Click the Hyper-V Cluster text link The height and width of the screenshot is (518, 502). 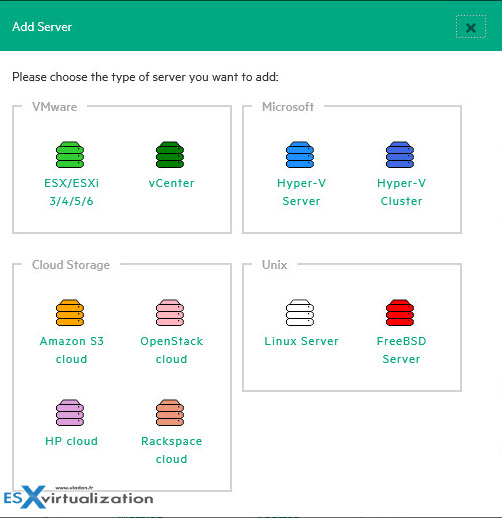click(x=401, y=192)
